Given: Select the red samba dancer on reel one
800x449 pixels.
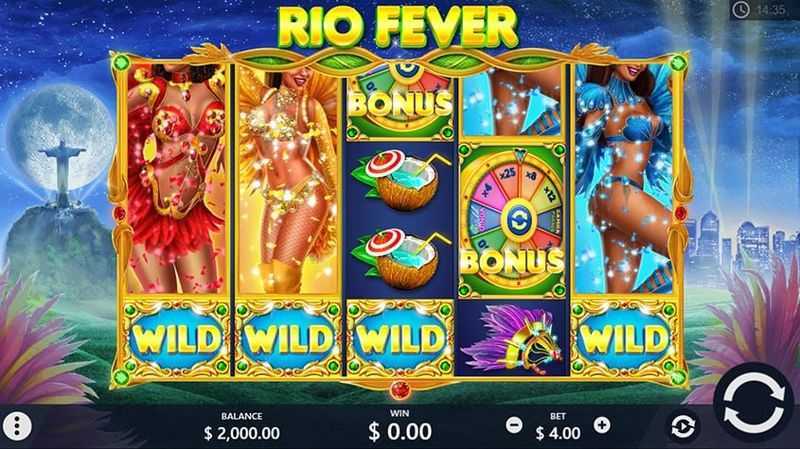Looking at the screenshot, I should (x=175, y=179).
